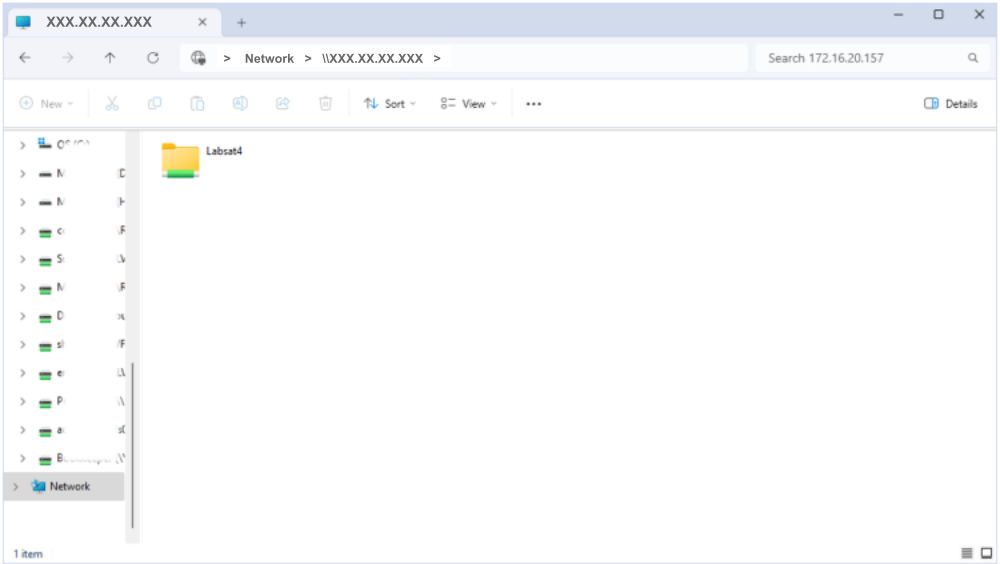
Task: Open the New dropdown menu
Action: [47, 103]
